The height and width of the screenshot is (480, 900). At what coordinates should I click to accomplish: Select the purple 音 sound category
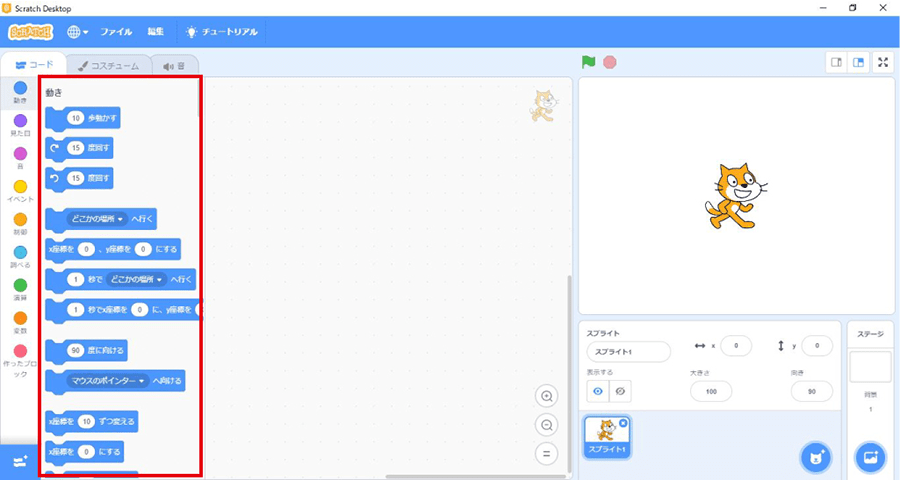pos(20,158)
